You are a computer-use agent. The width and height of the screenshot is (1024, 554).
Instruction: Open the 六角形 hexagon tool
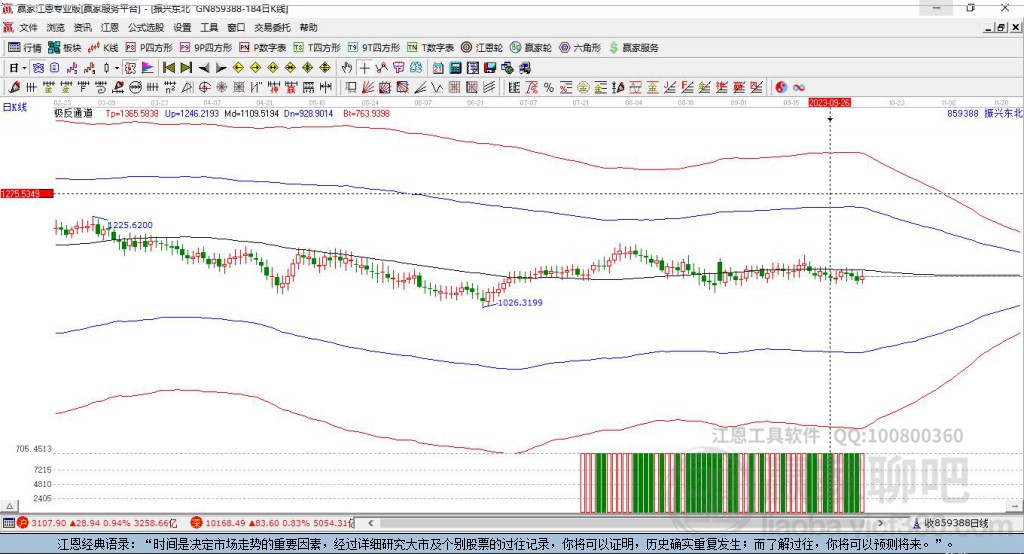[x=580, y=48]
